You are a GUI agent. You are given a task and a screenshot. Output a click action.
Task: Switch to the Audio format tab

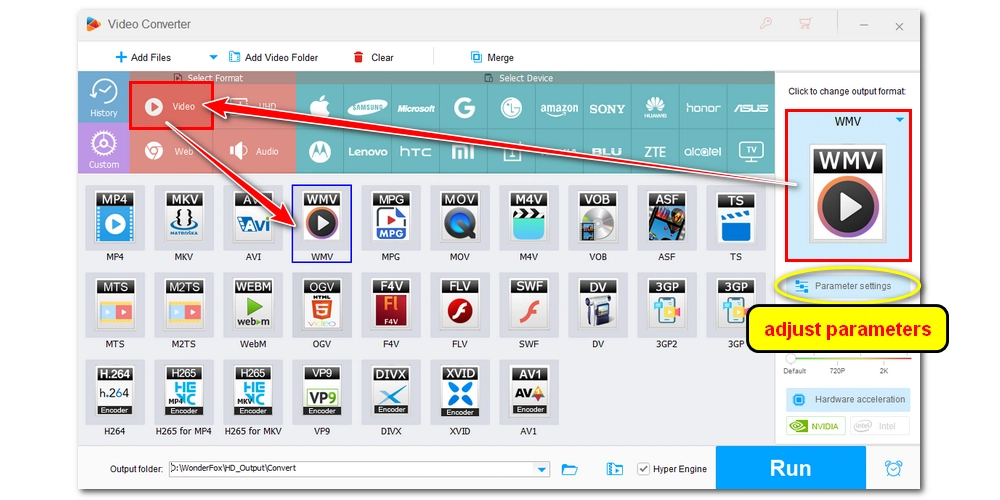click(254, 151)
